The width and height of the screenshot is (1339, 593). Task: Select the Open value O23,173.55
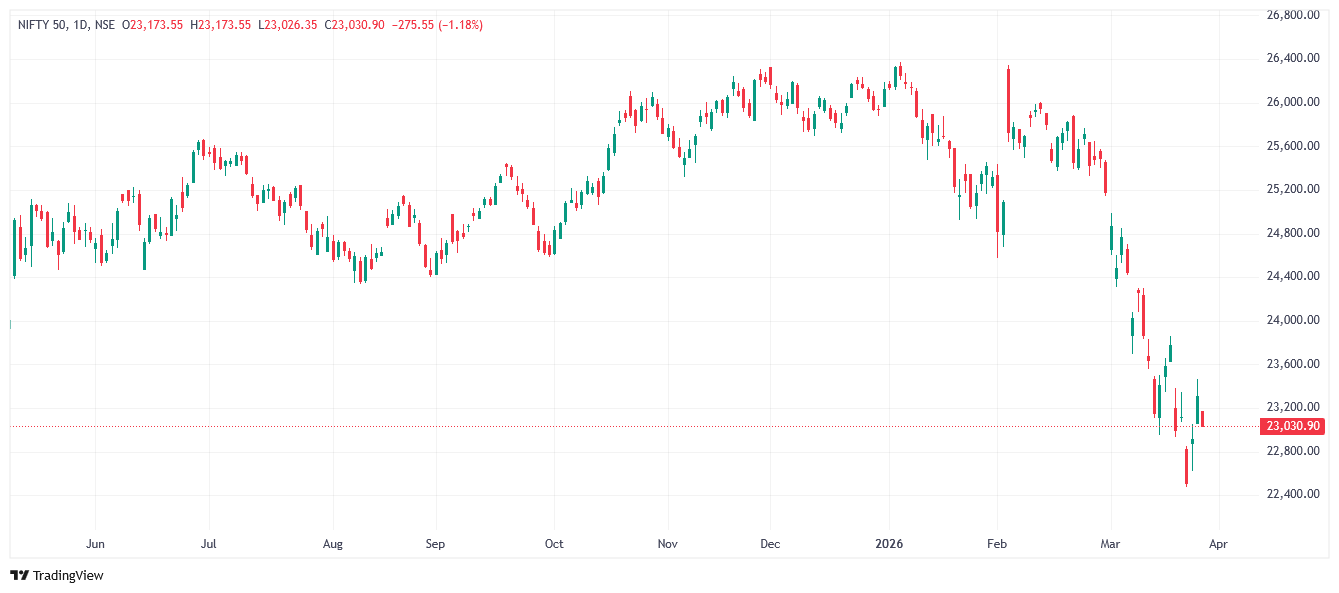click(152, 25)
